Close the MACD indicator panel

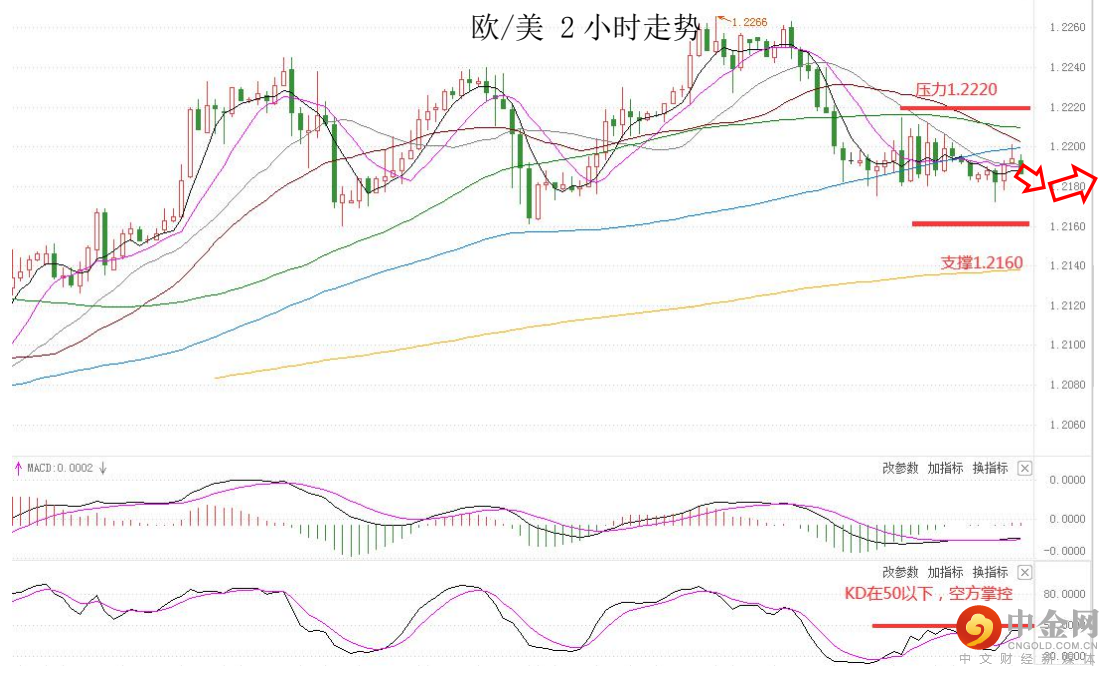[1025, 468]
